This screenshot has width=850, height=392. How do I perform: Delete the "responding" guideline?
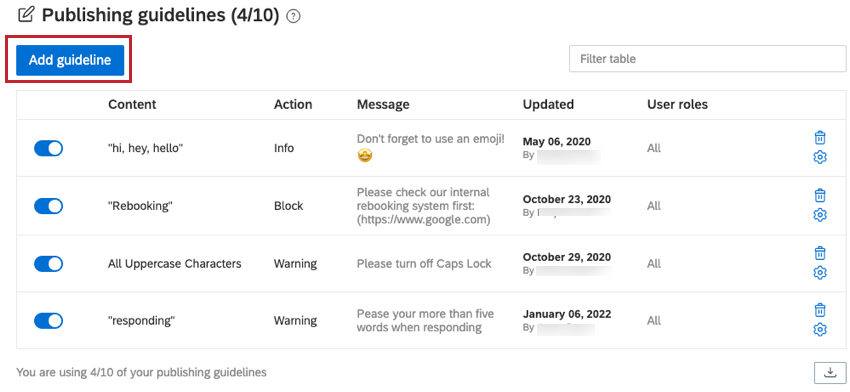click(820, 310)
